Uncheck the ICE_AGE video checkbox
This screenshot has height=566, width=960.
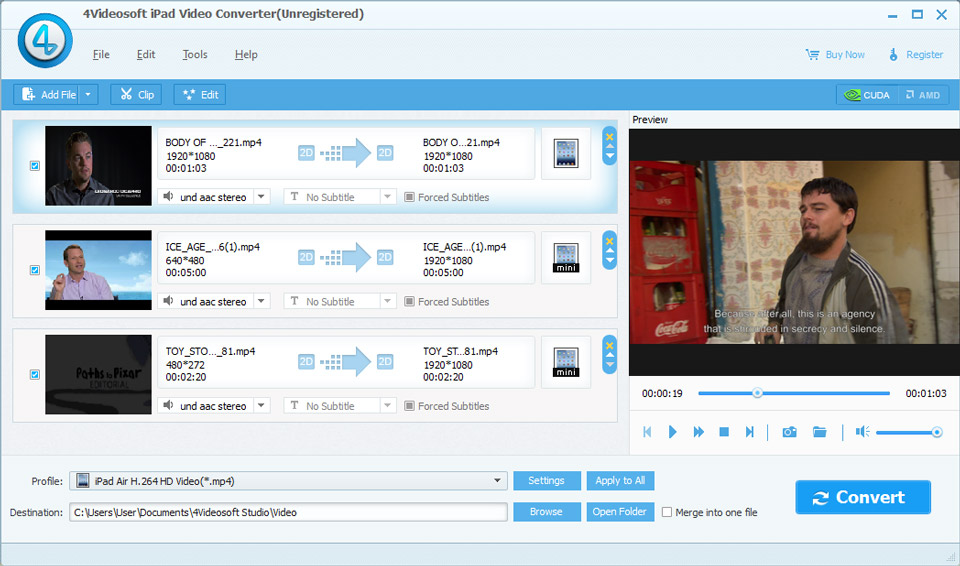pos(35,270)
